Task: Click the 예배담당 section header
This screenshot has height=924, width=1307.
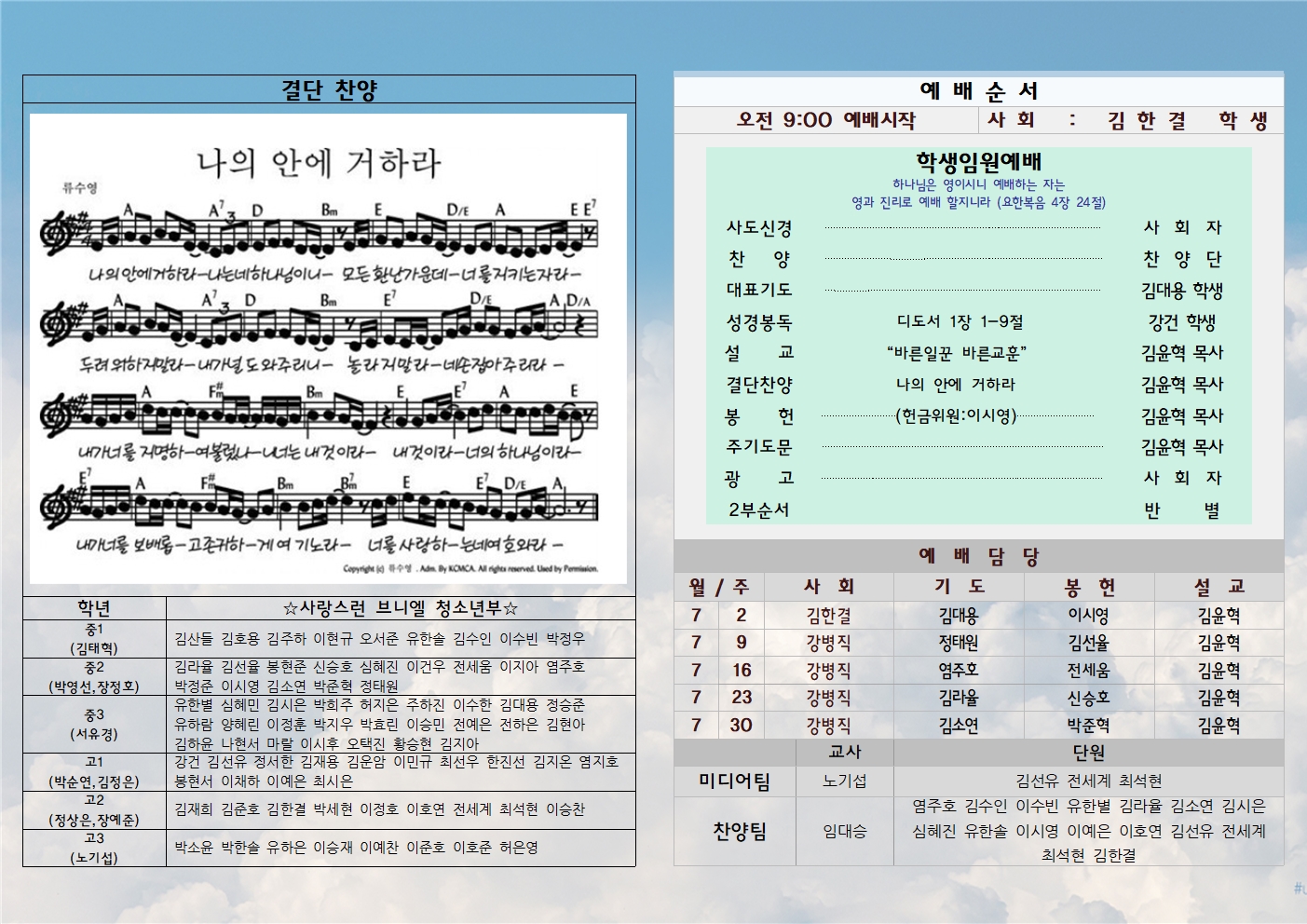Action: tap(978, 557)
